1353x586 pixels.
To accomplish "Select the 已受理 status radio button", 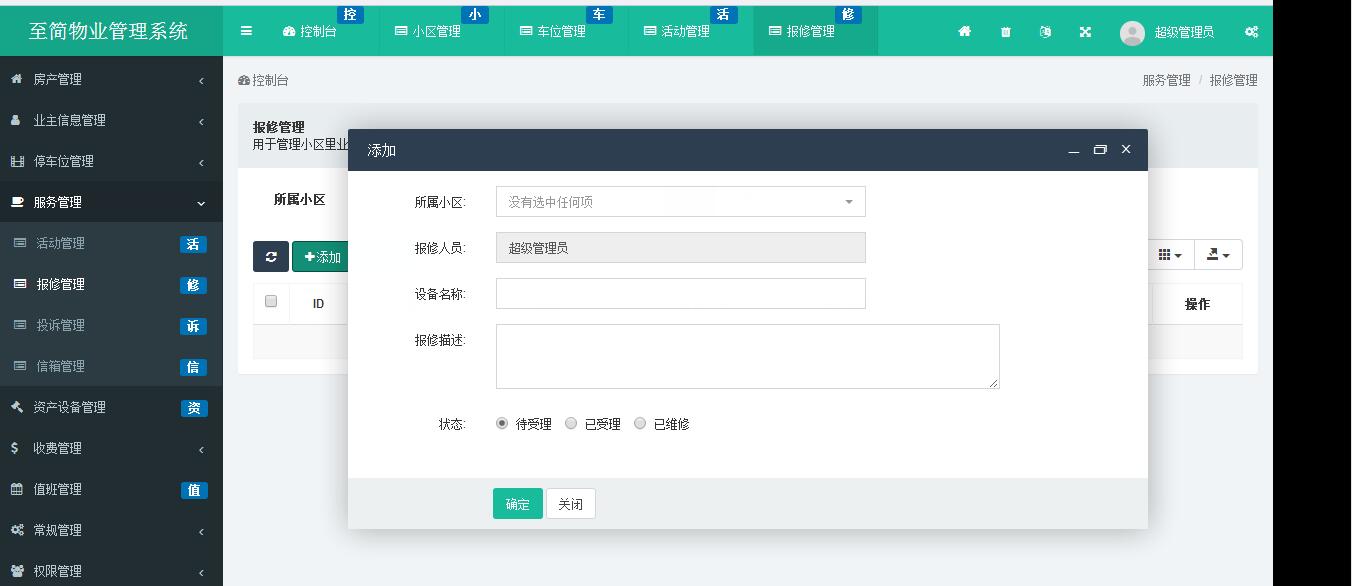I will [571, 423].
